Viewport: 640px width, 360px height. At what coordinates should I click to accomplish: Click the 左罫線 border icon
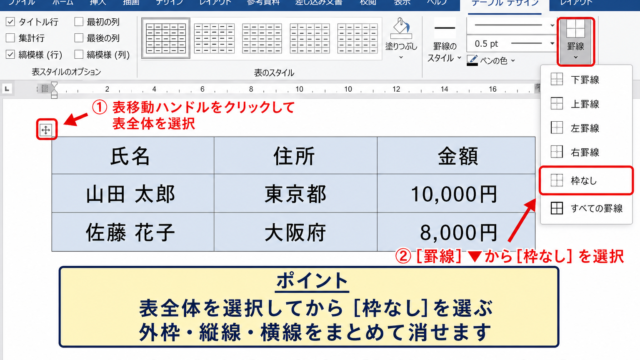click(x=557, y=127)
